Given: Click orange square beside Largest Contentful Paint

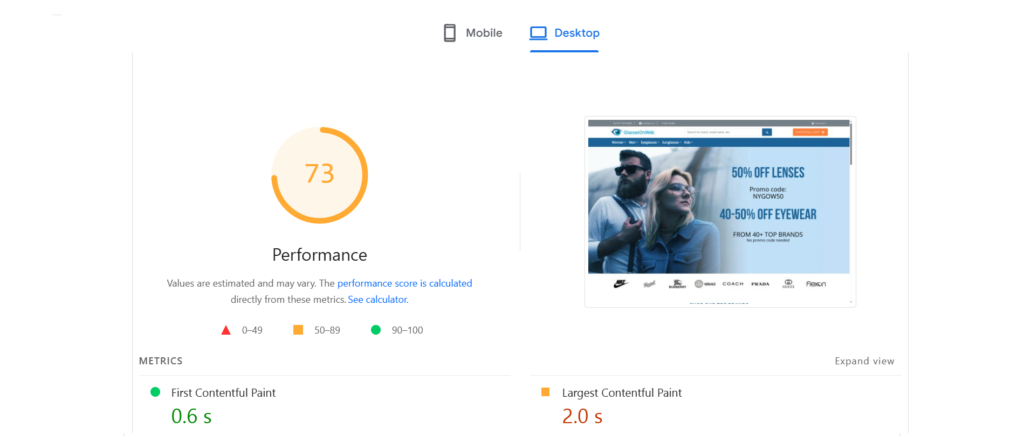Looking at the screenshot, I should 545,393.
